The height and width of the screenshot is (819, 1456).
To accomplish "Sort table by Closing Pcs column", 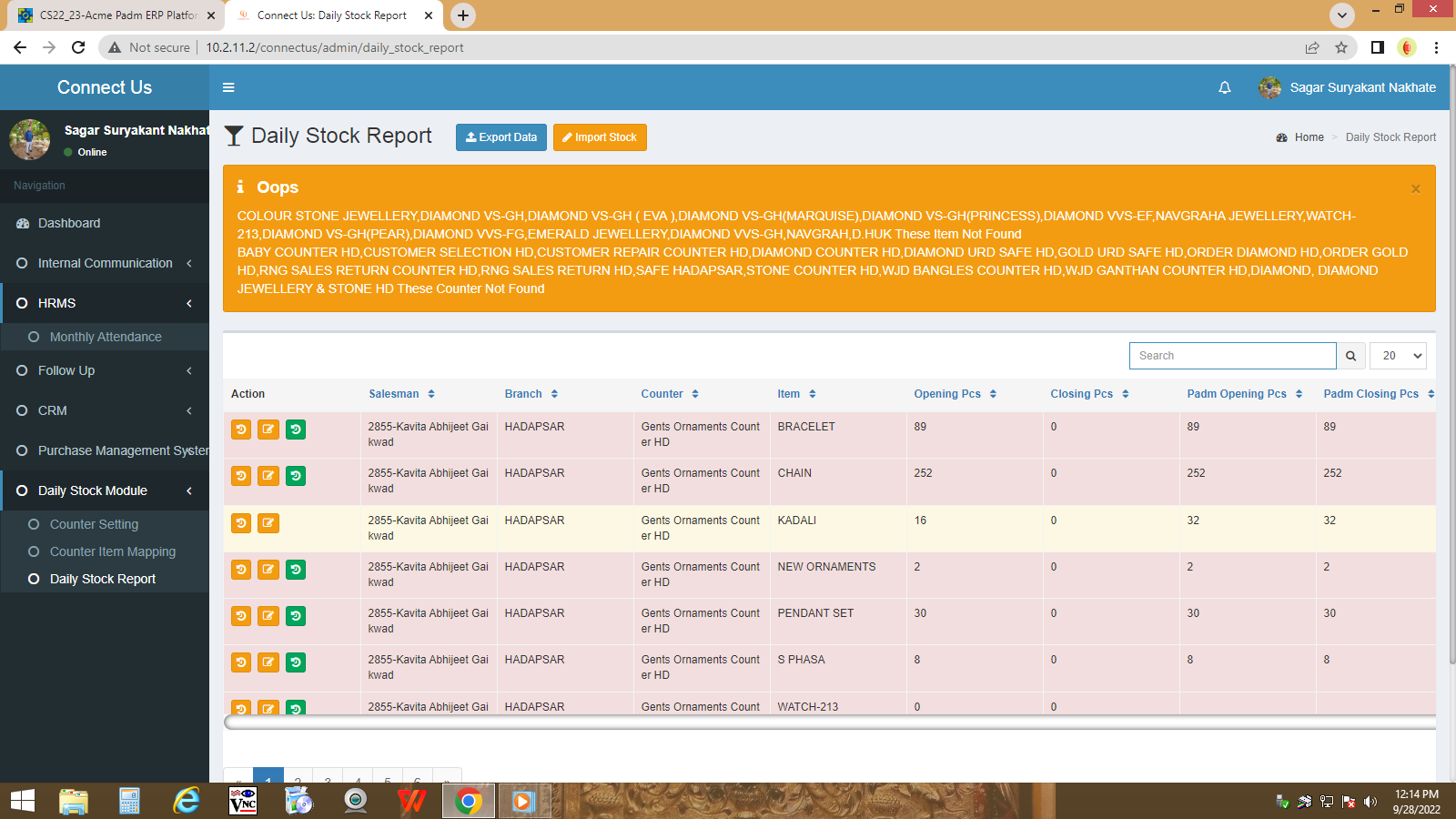I will coord(1089,394).
